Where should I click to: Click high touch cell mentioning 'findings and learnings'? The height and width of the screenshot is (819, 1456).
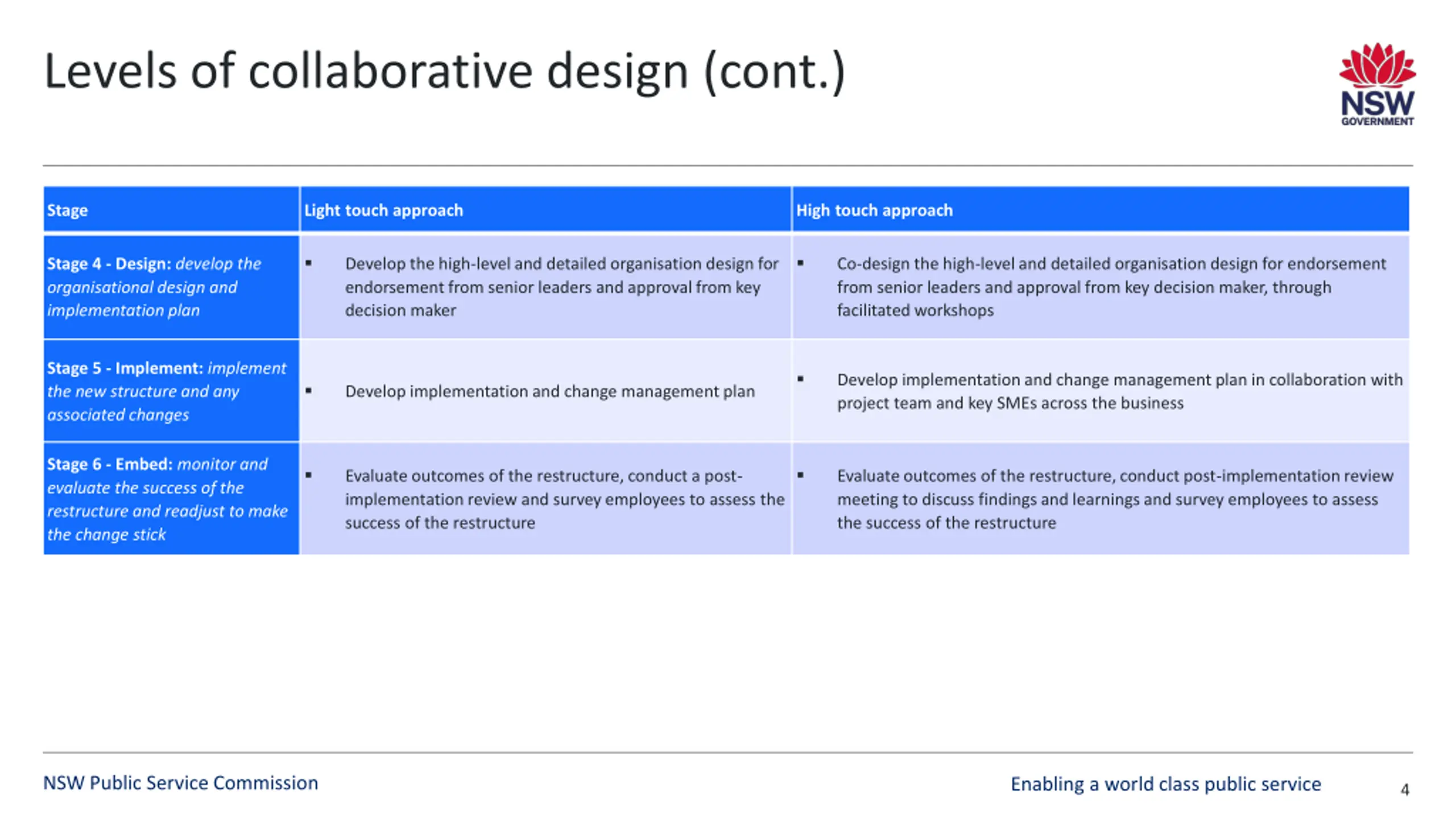point(1101,499)
